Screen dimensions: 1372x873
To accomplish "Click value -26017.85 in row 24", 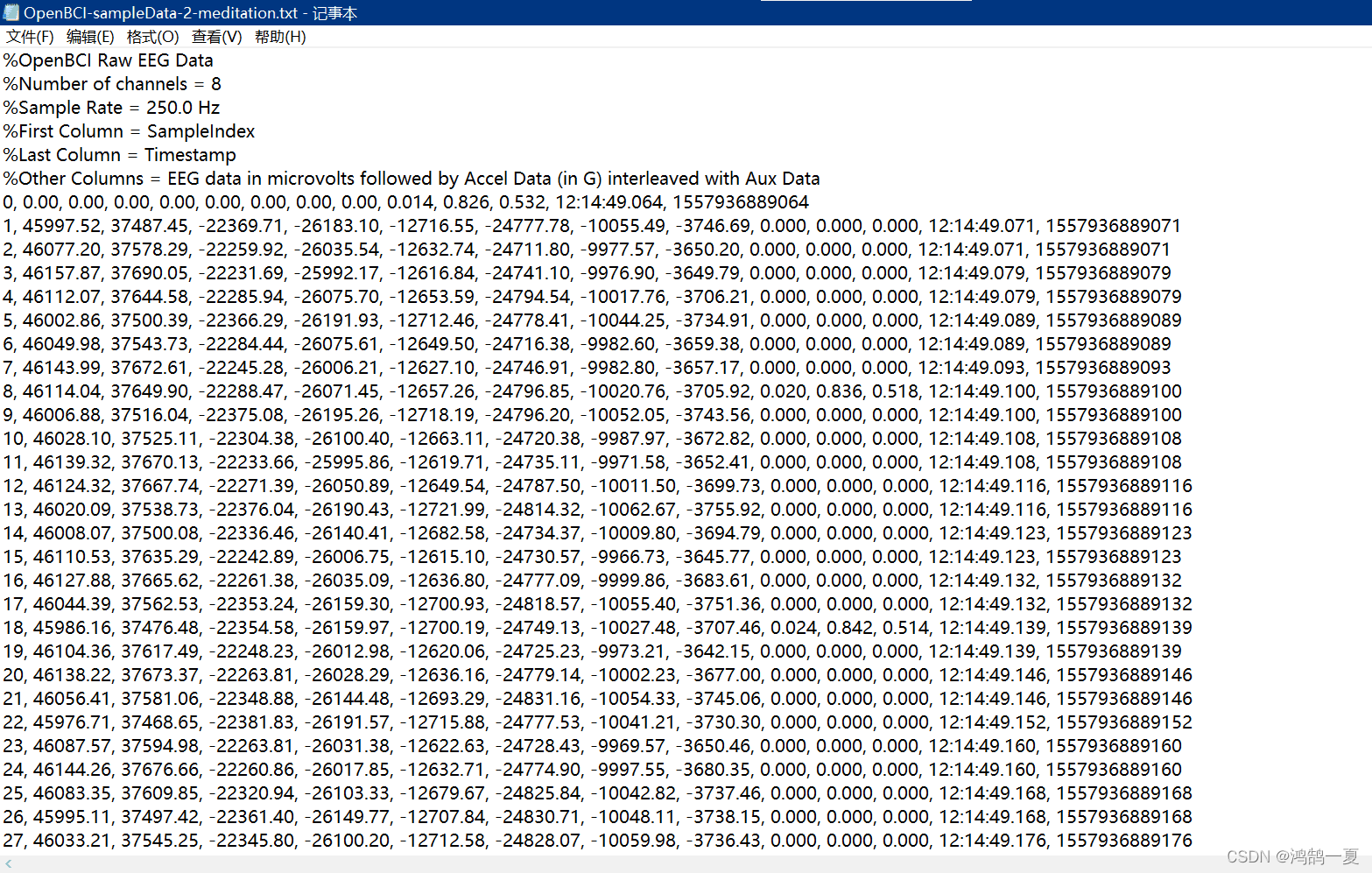I will [x=348, y=770].
